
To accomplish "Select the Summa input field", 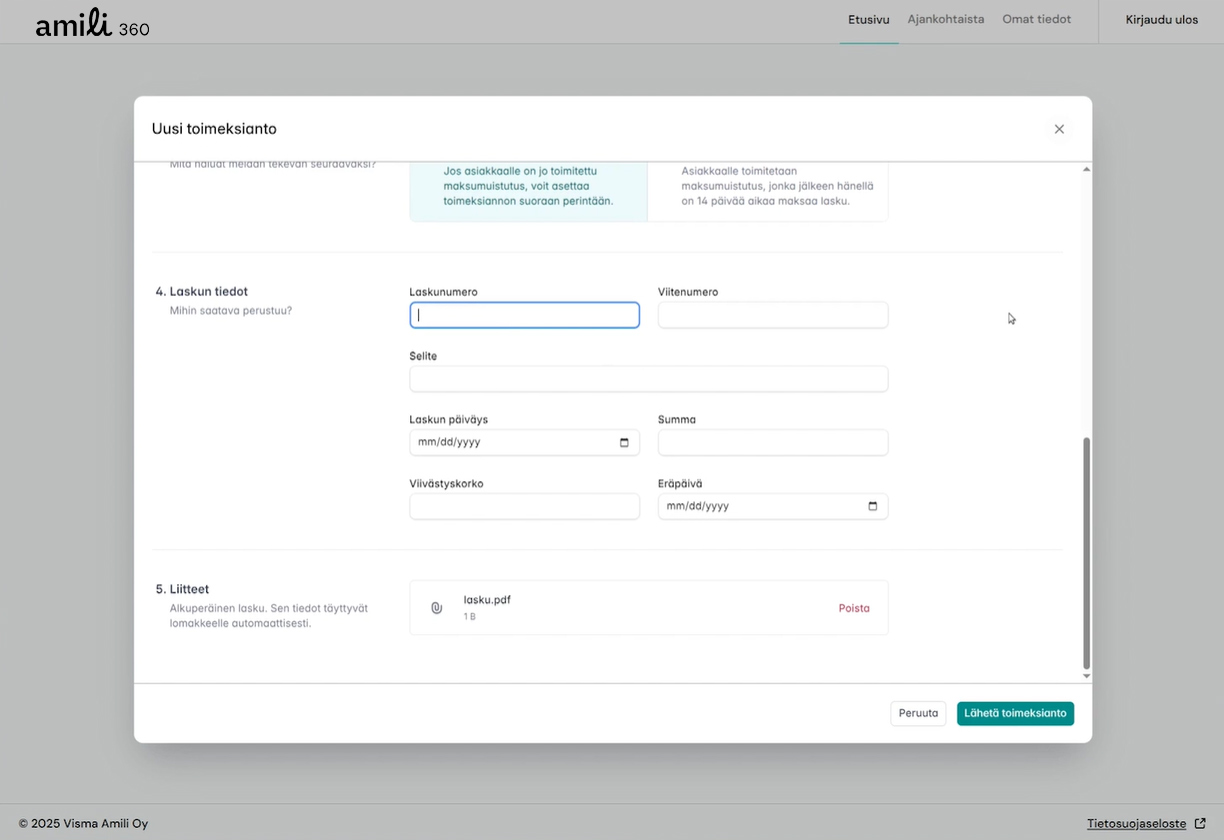I will coord(772,442).
